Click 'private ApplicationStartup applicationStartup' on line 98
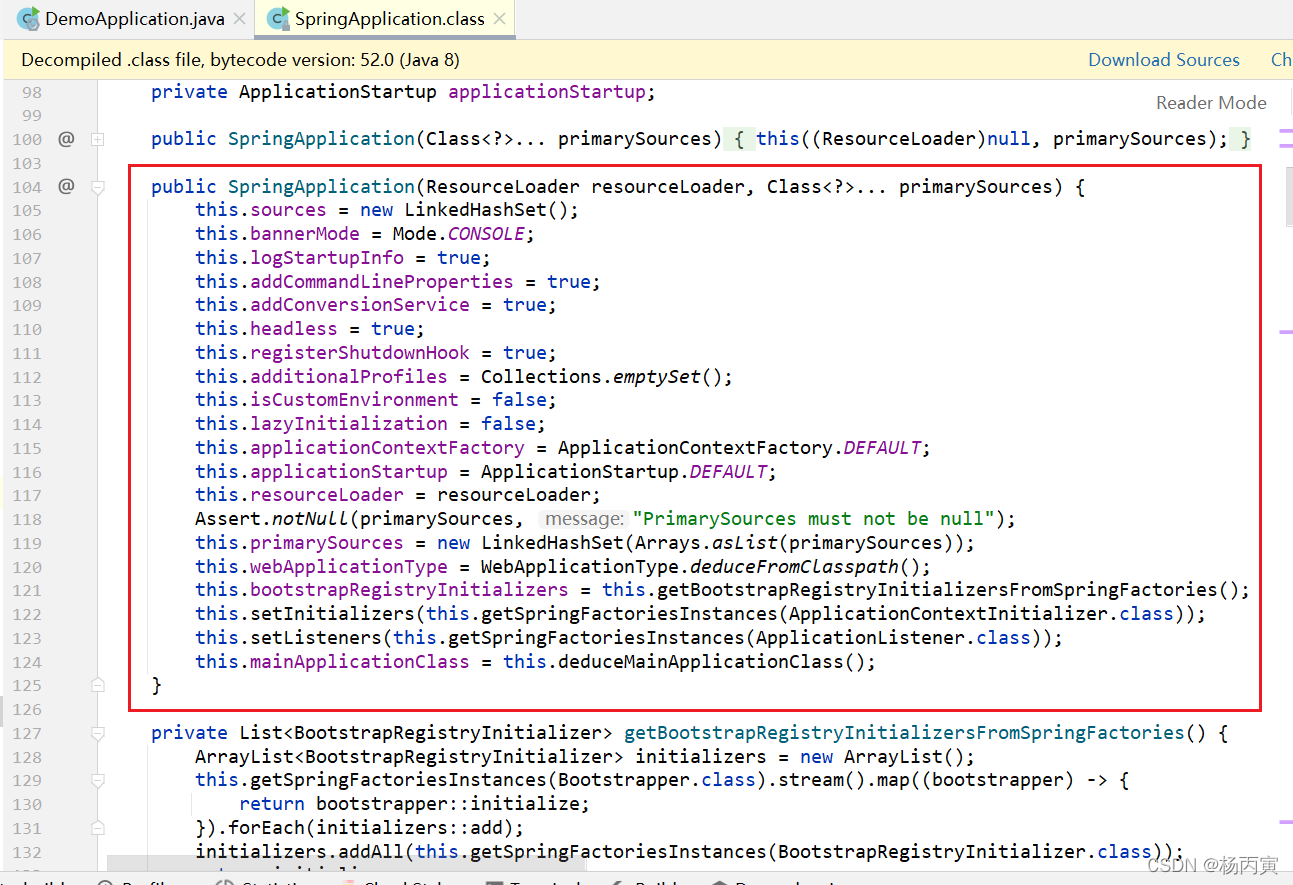 [398, 92]
